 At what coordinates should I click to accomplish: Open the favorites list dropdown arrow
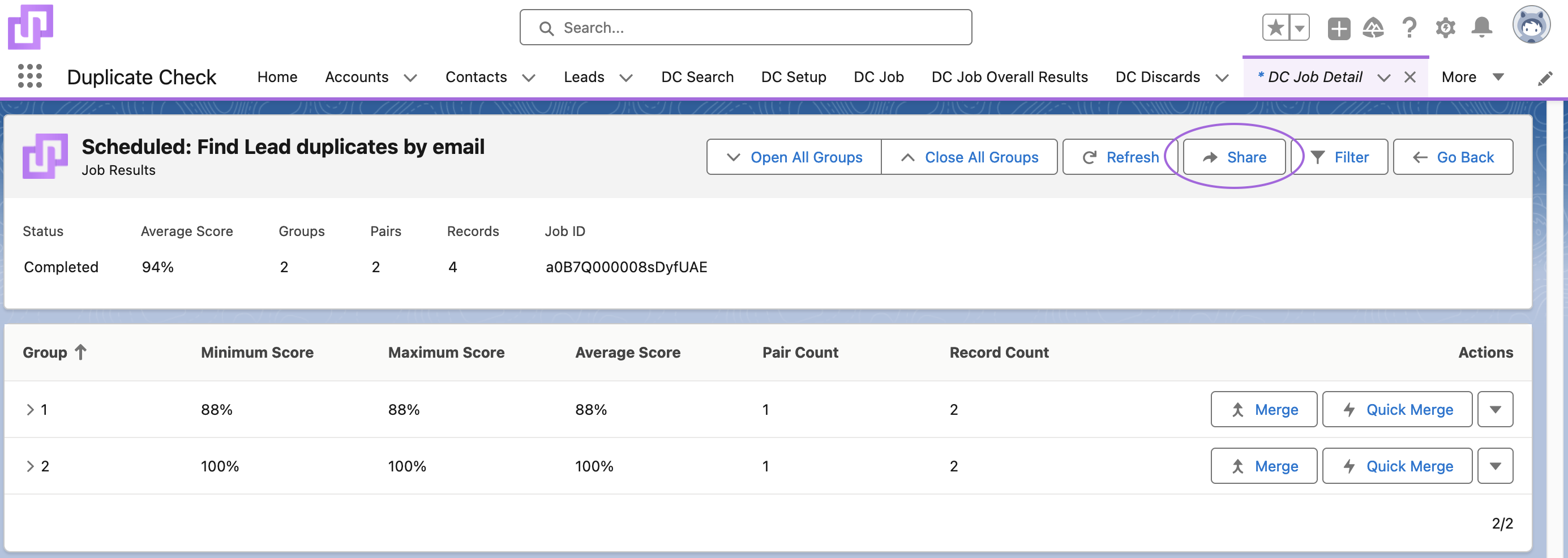(1299, 27)
